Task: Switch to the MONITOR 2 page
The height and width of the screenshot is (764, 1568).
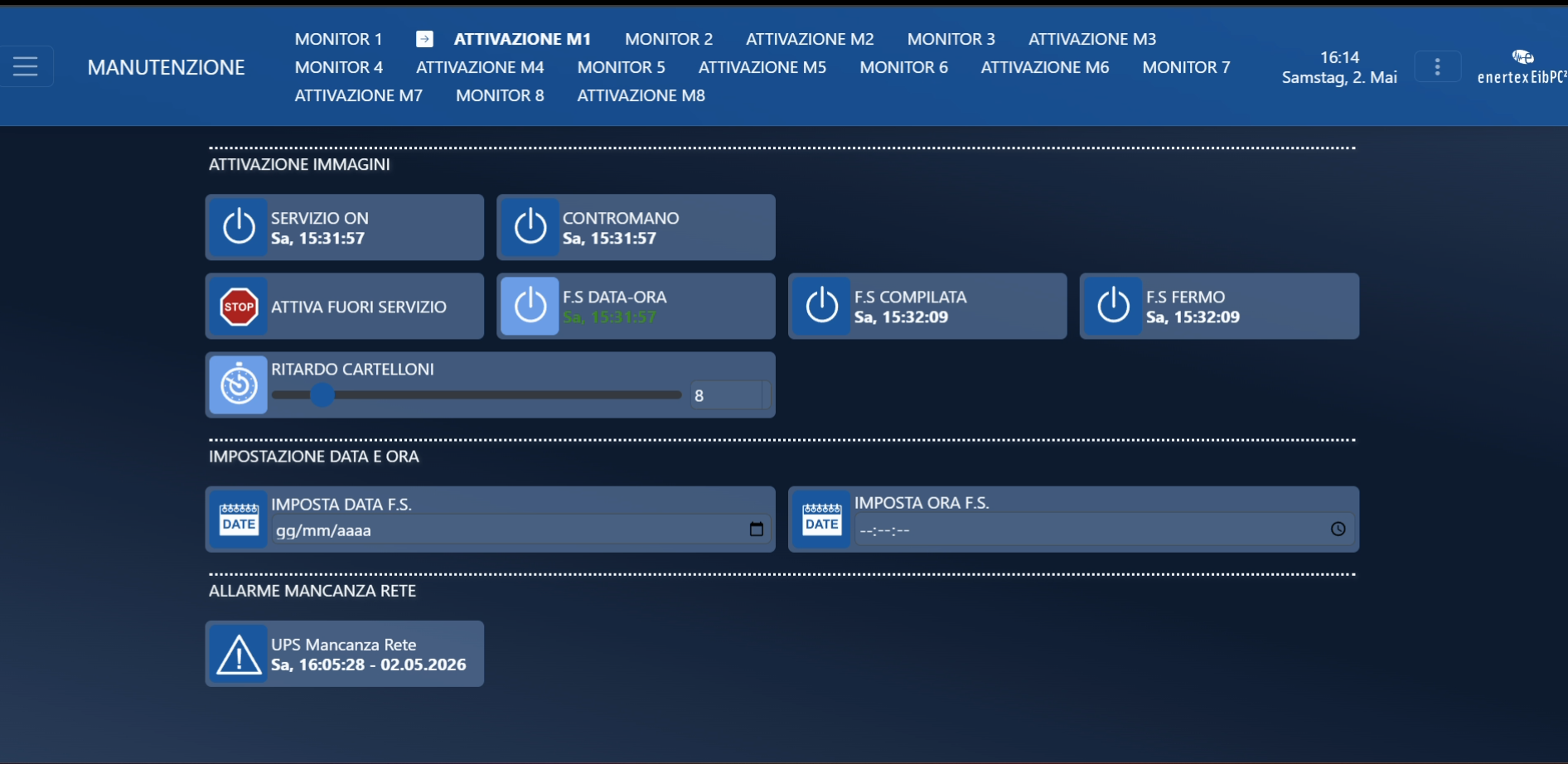Action: pos(669,39)
